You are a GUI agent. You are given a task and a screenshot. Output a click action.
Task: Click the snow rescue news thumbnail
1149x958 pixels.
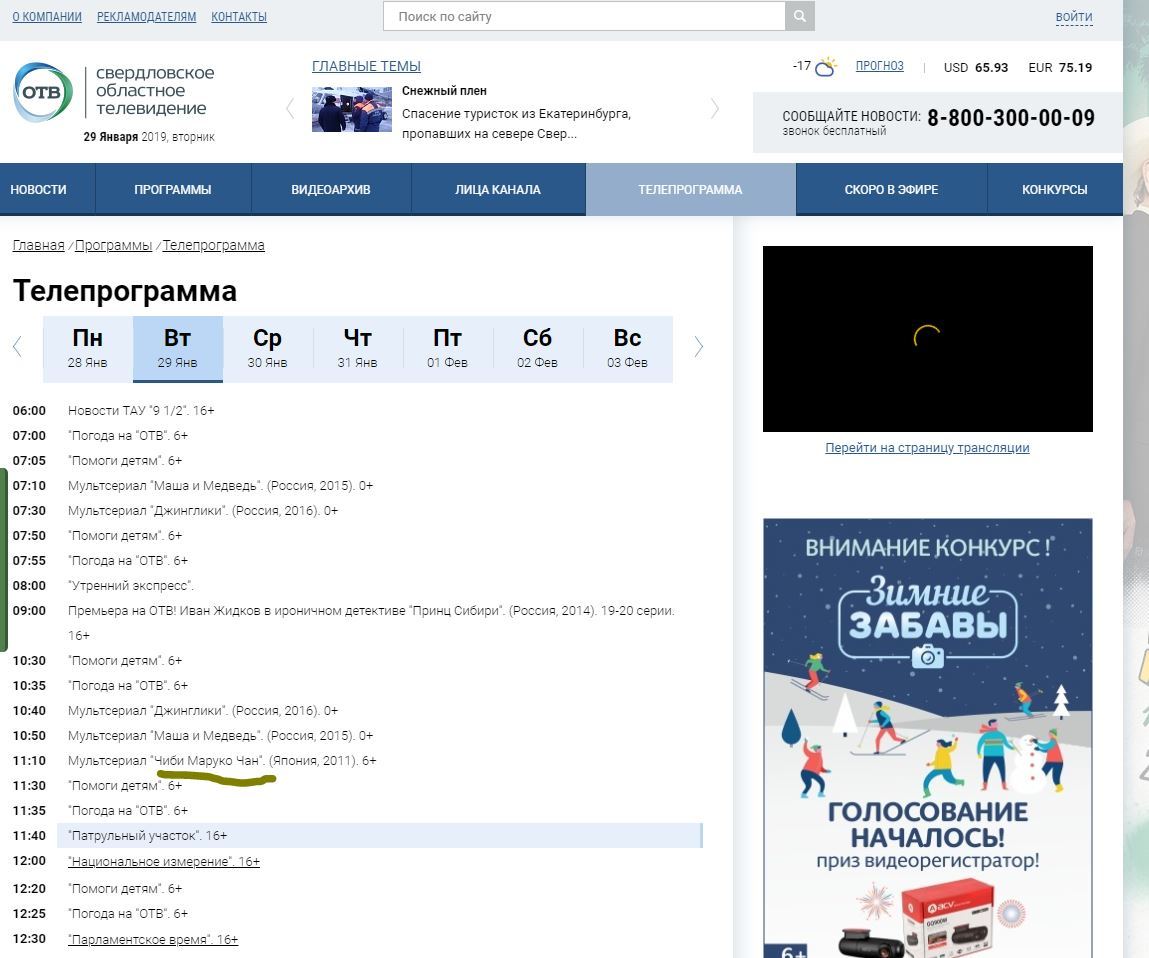(x=351, y=110)
